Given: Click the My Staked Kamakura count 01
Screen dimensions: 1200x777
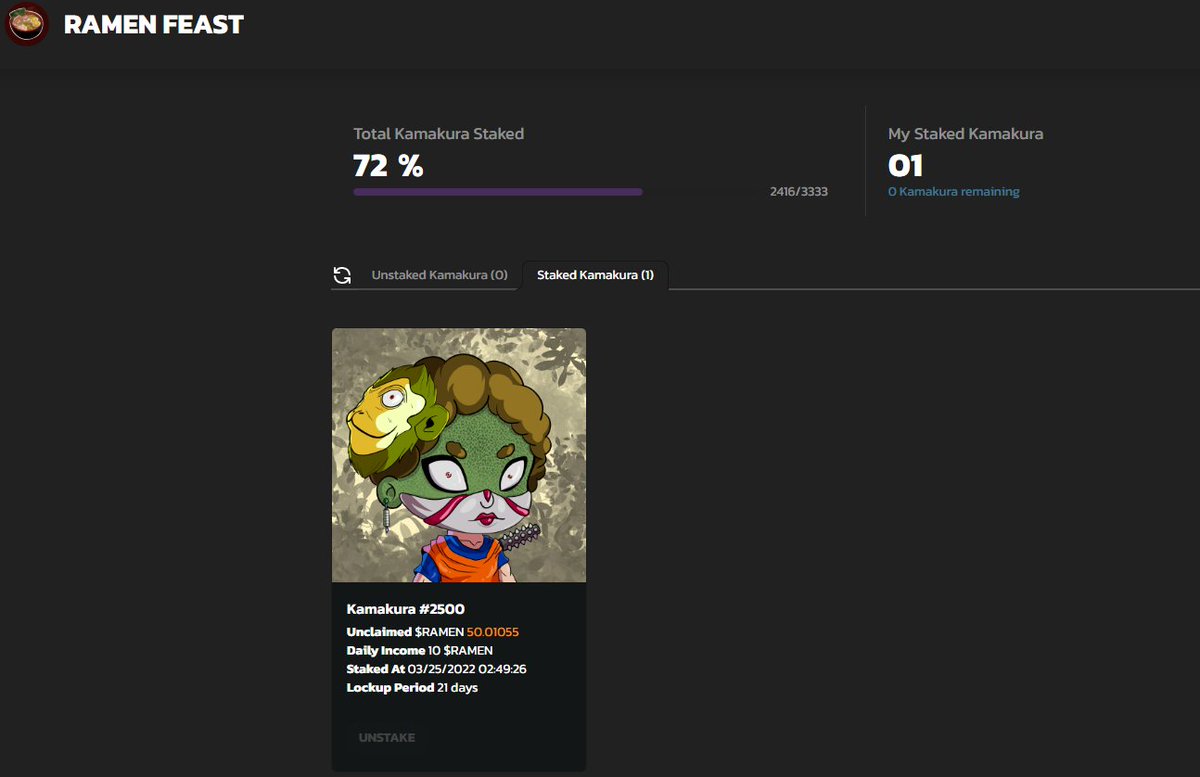Looking at the screenshot, I should 905,166.
